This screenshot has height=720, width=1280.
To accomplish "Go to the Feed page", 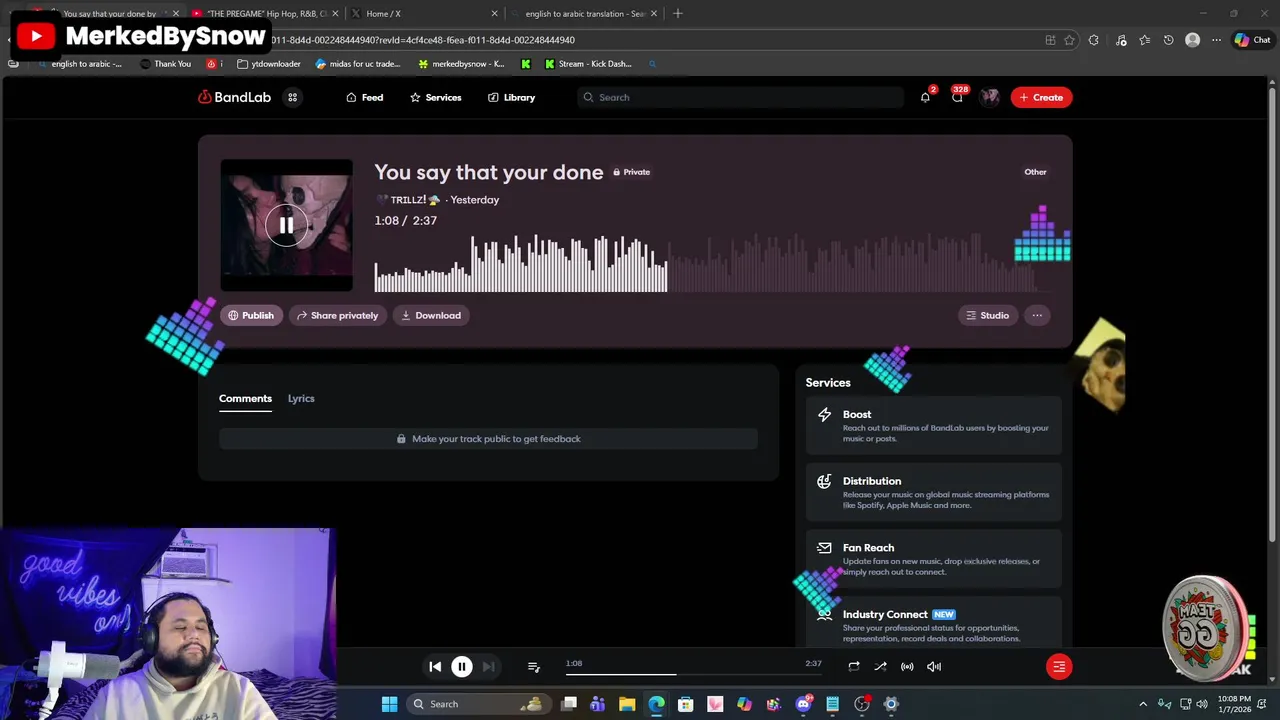I will [364, 97].
